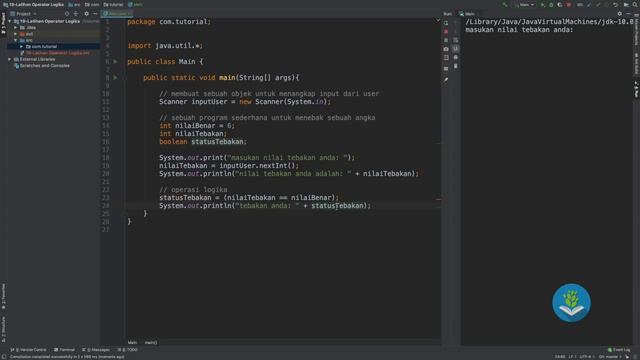
Task: Select the Main.java editor tab
Action: 116,14
